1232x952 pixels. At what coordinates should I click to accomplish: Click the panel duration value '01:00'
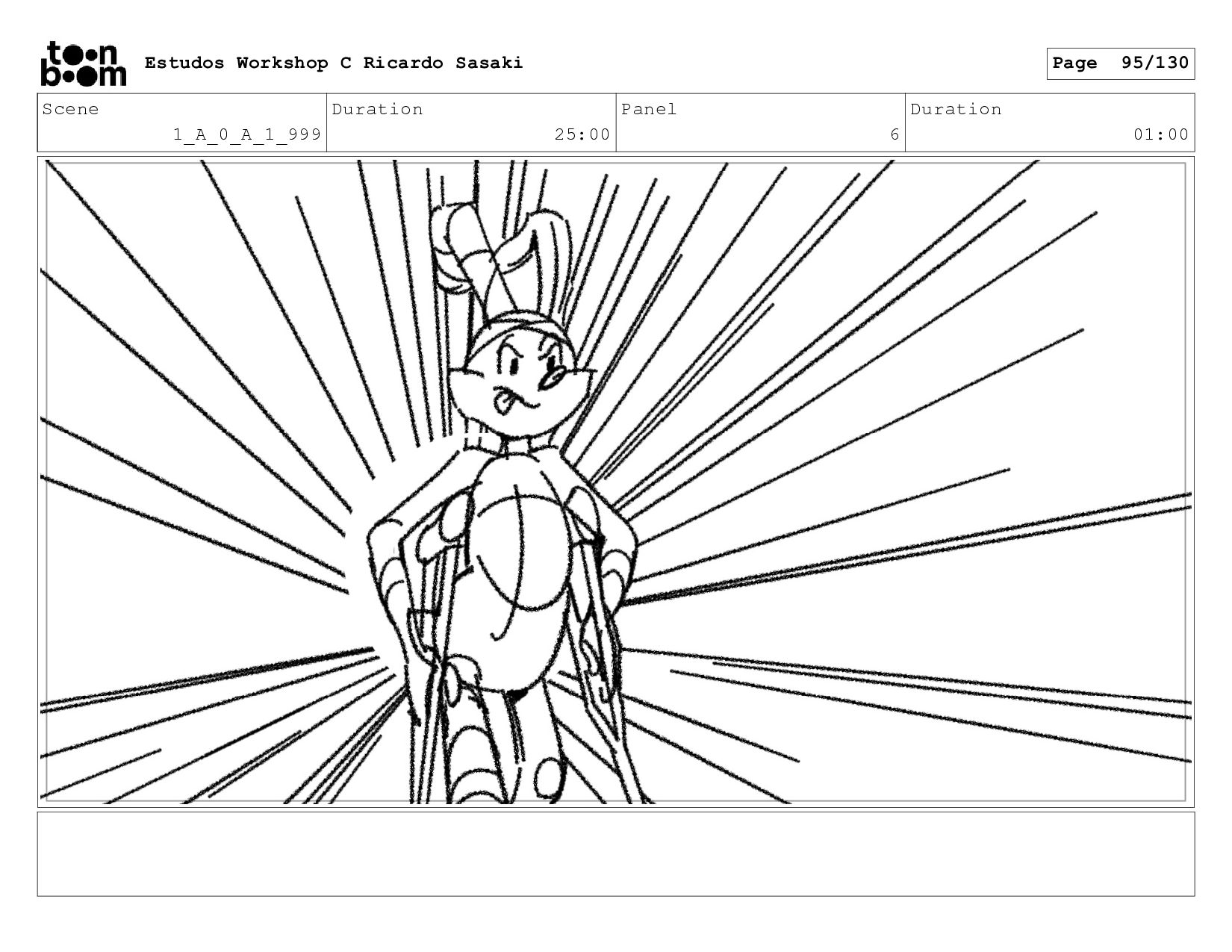click(x=1161, y=134)
